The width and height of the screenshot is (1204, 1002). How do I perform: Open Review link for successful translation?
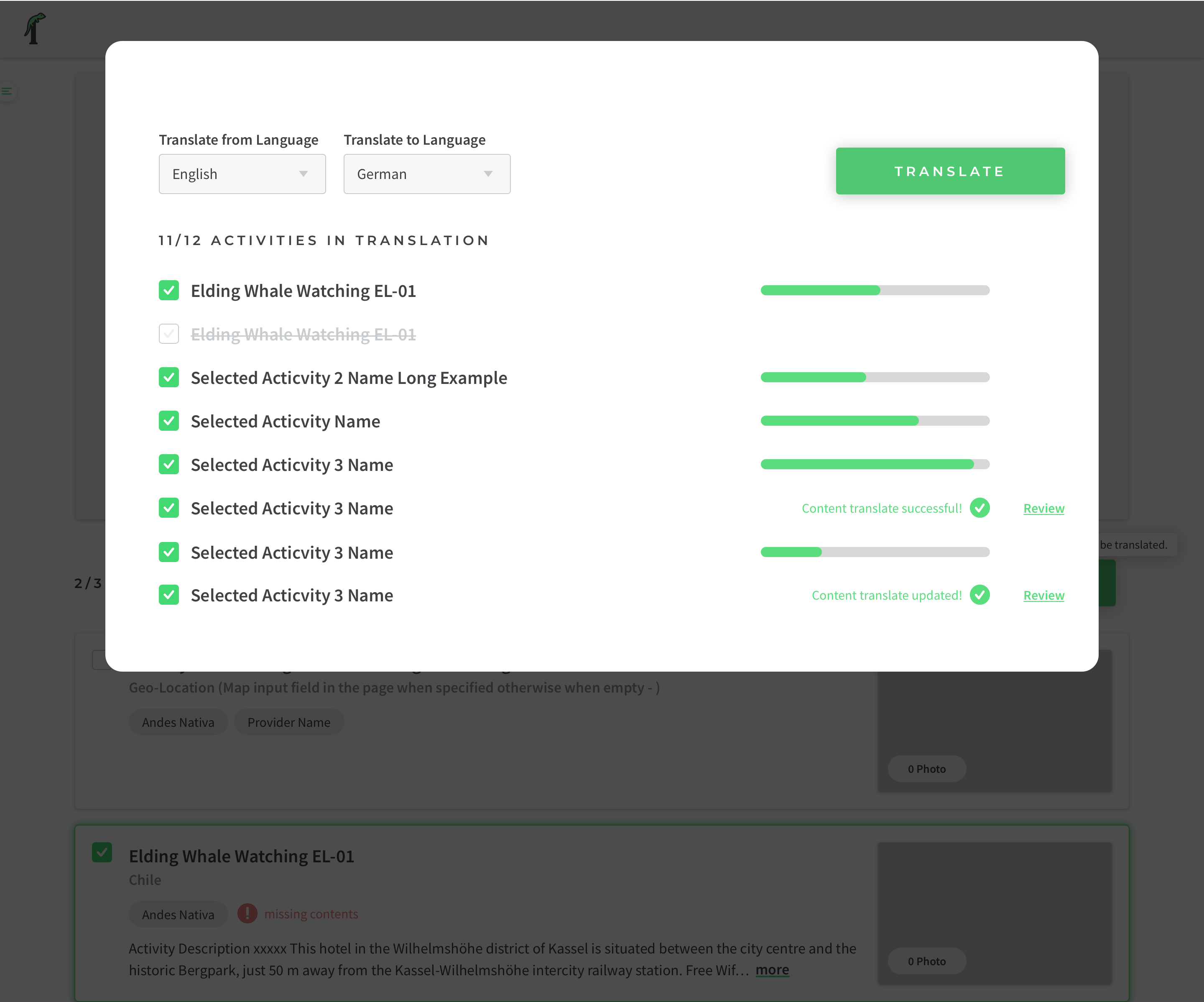tap(1043, 508)
